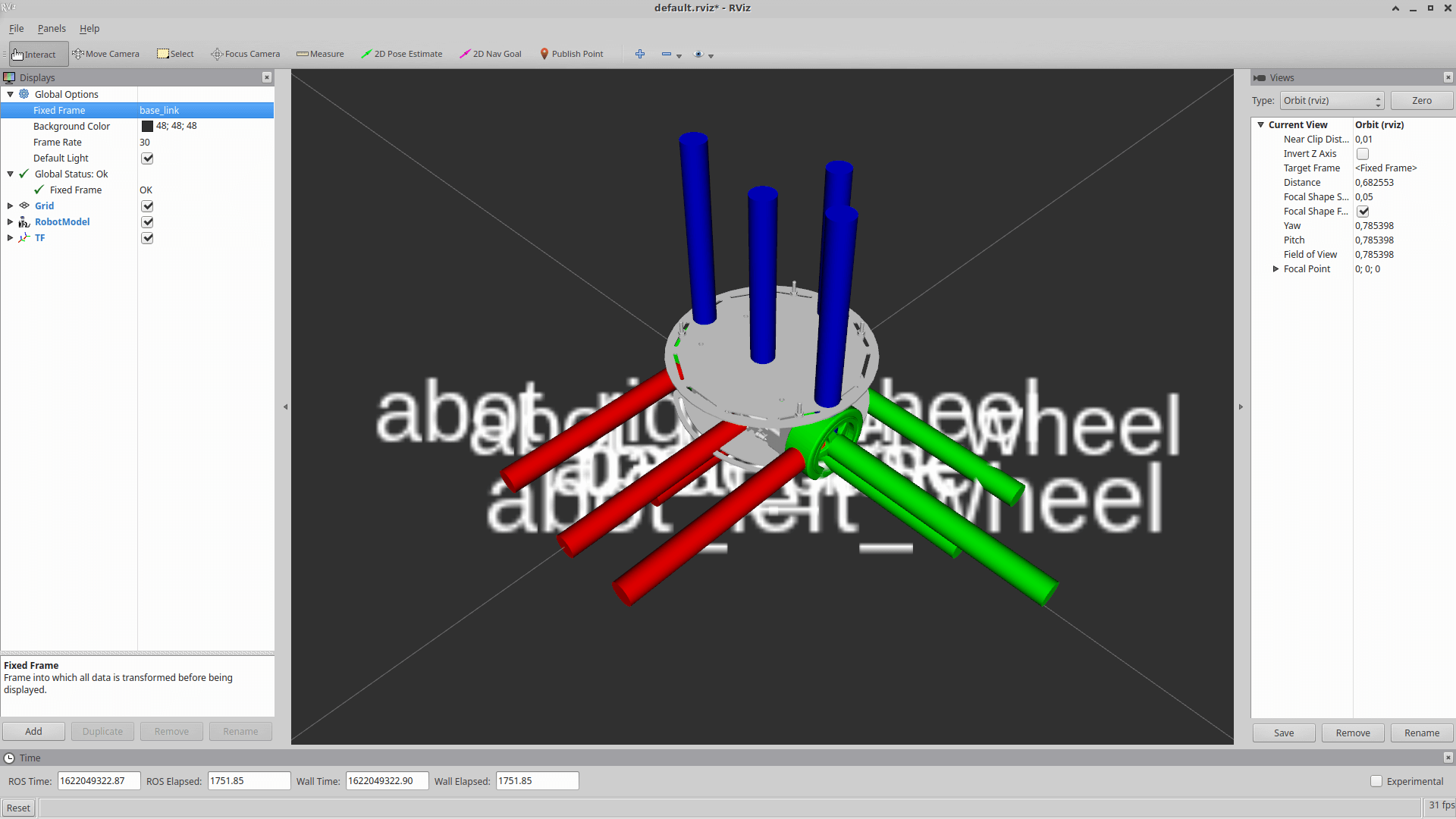Click the Background Color swatch

tap(147, 127)
